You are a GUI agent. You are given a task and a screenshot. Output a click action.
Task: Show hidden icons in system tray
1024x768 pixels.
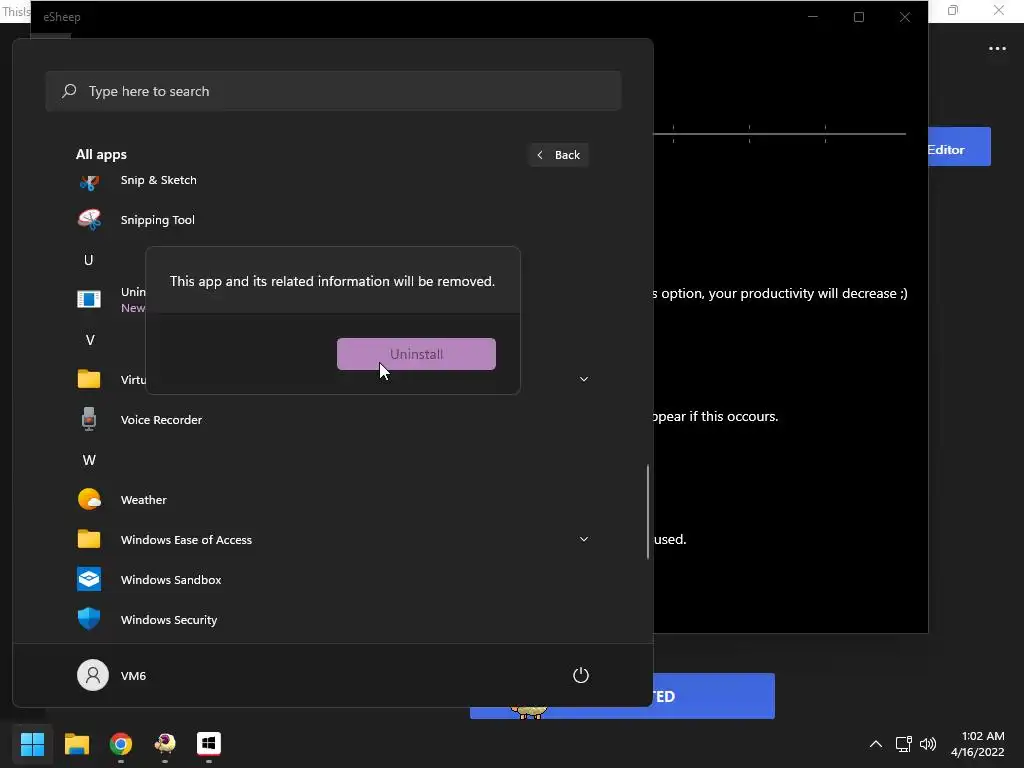click(x=876, y=744)
